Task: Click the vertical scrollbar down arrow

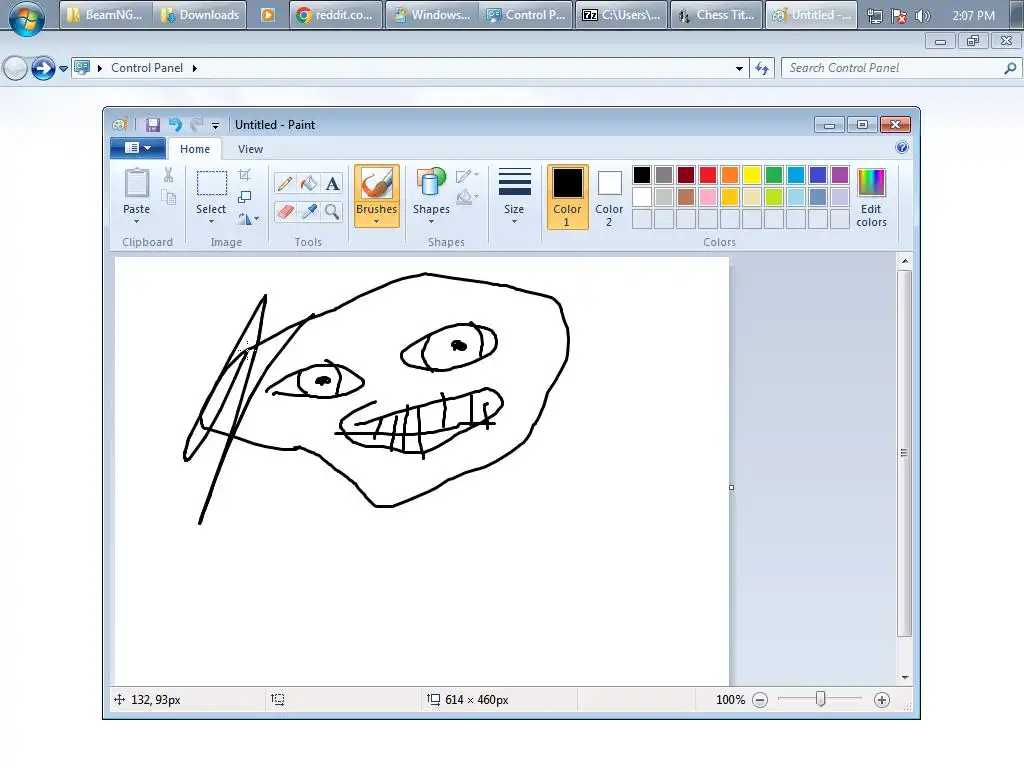Action: point(904,677)
